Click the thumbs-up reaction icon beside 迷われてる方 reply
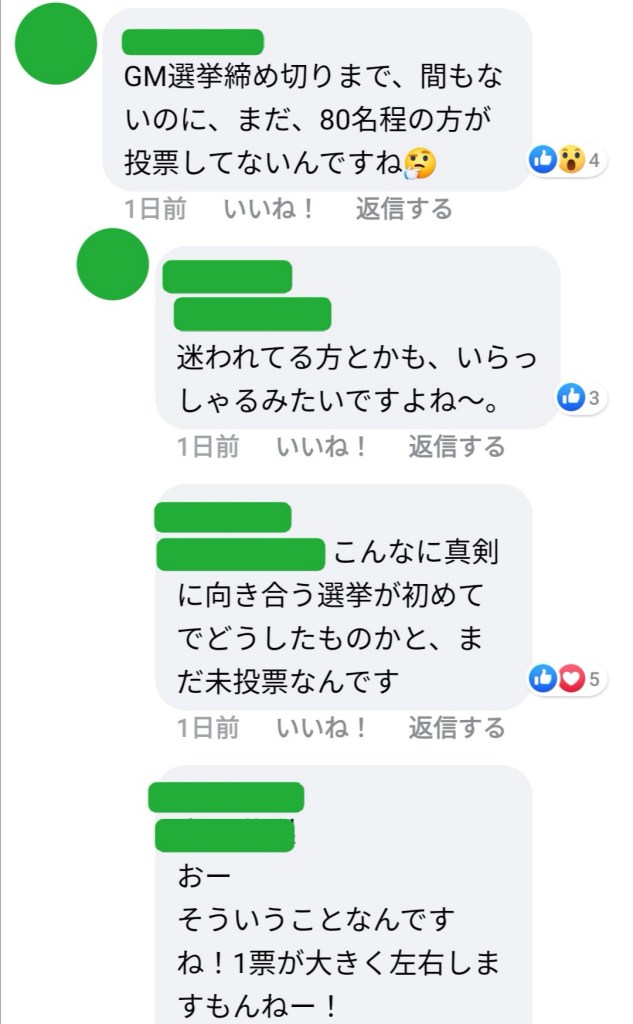The image size is (633, 1024). [570, 397]
